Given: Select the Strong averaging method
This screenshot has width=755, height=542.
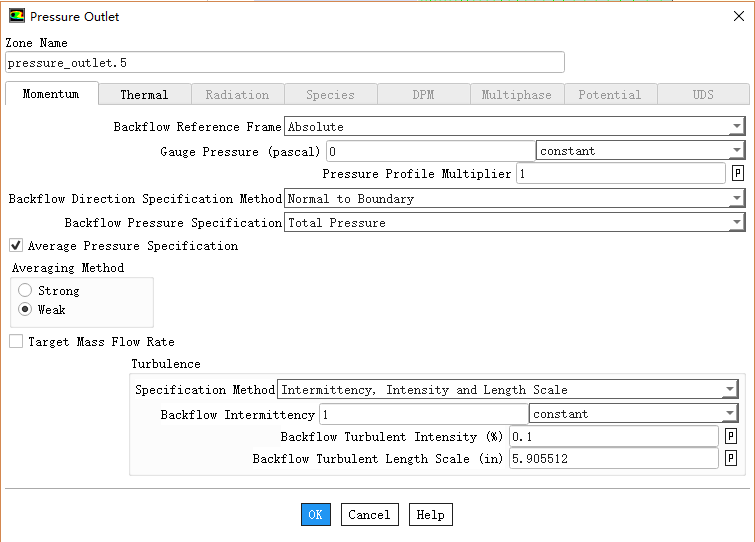Looking at the screenshot, I should point(25,291).
